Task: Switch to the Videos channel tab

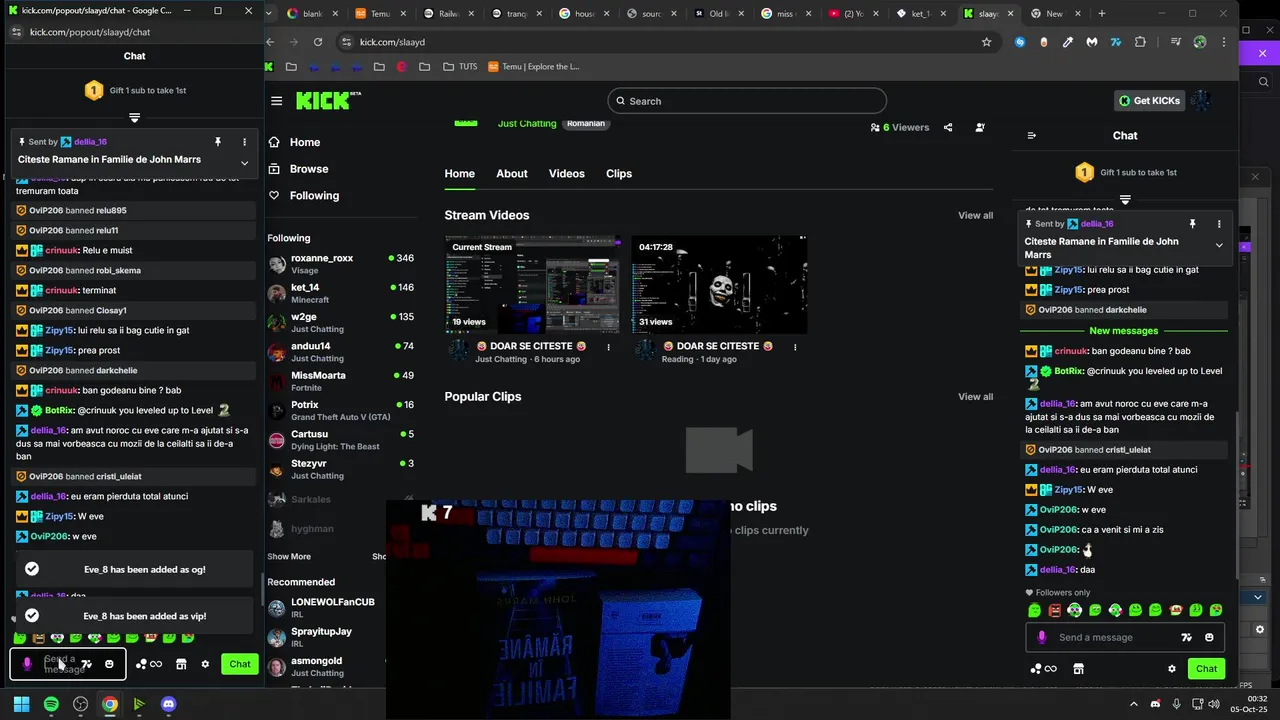Action: pyautogui.click(x=567, y=174)
